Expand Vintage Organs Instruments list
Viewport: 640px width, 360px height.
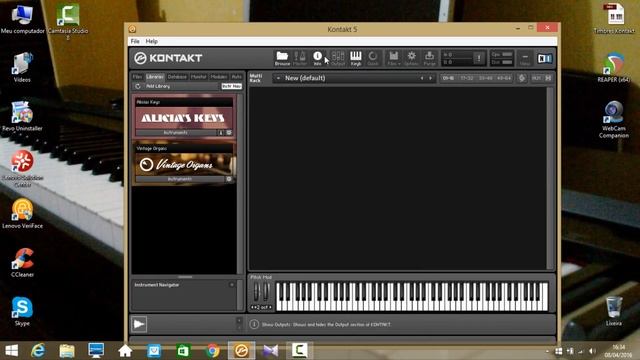click(x=180, y=179)
